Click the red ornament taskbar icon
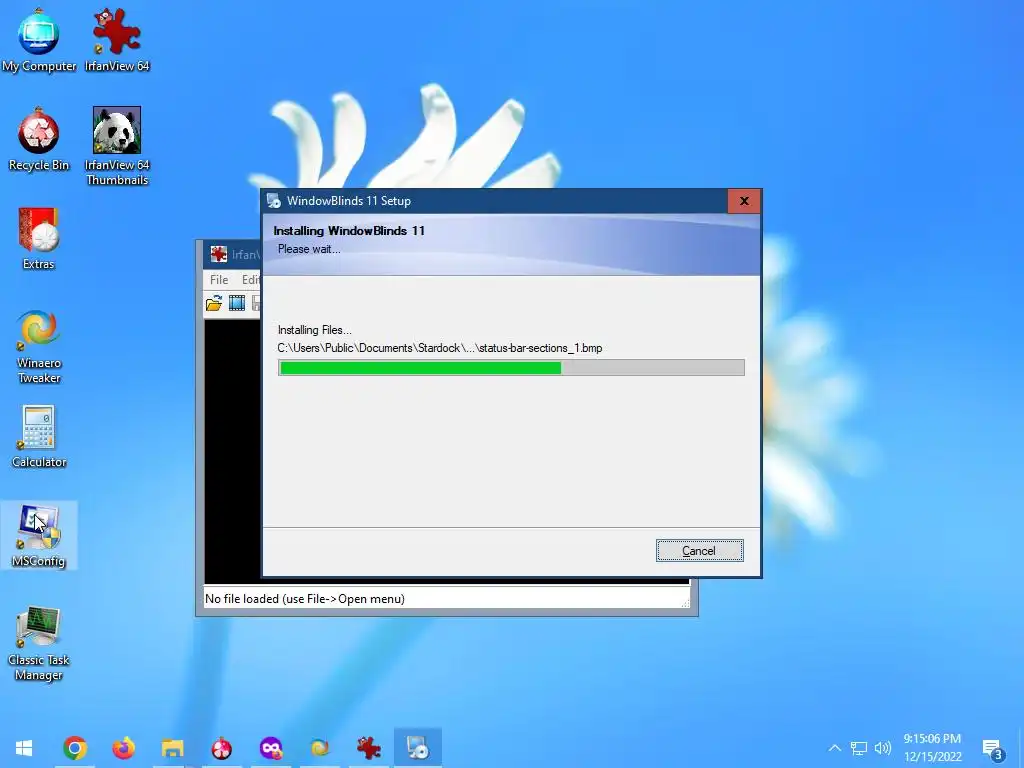Screen dimensions: 1024x768 click(221, 748)
